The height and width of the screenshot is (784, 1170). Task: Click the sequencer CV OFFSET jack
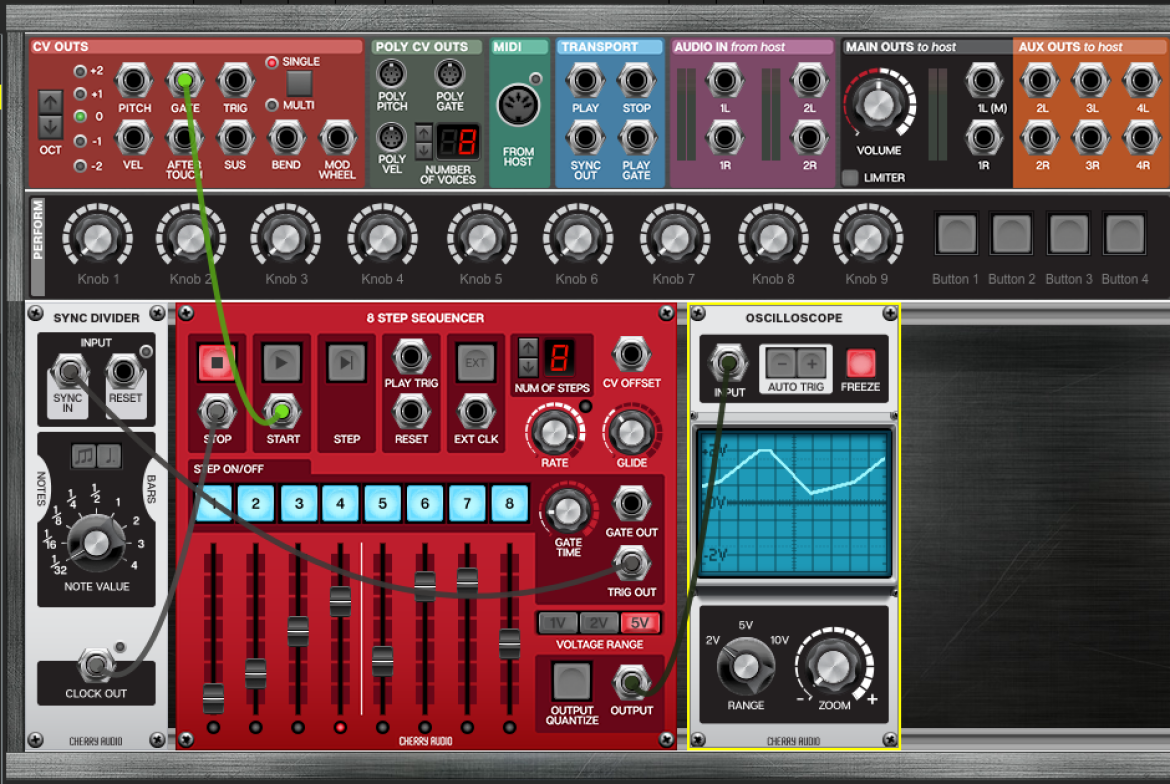(631, 355)
